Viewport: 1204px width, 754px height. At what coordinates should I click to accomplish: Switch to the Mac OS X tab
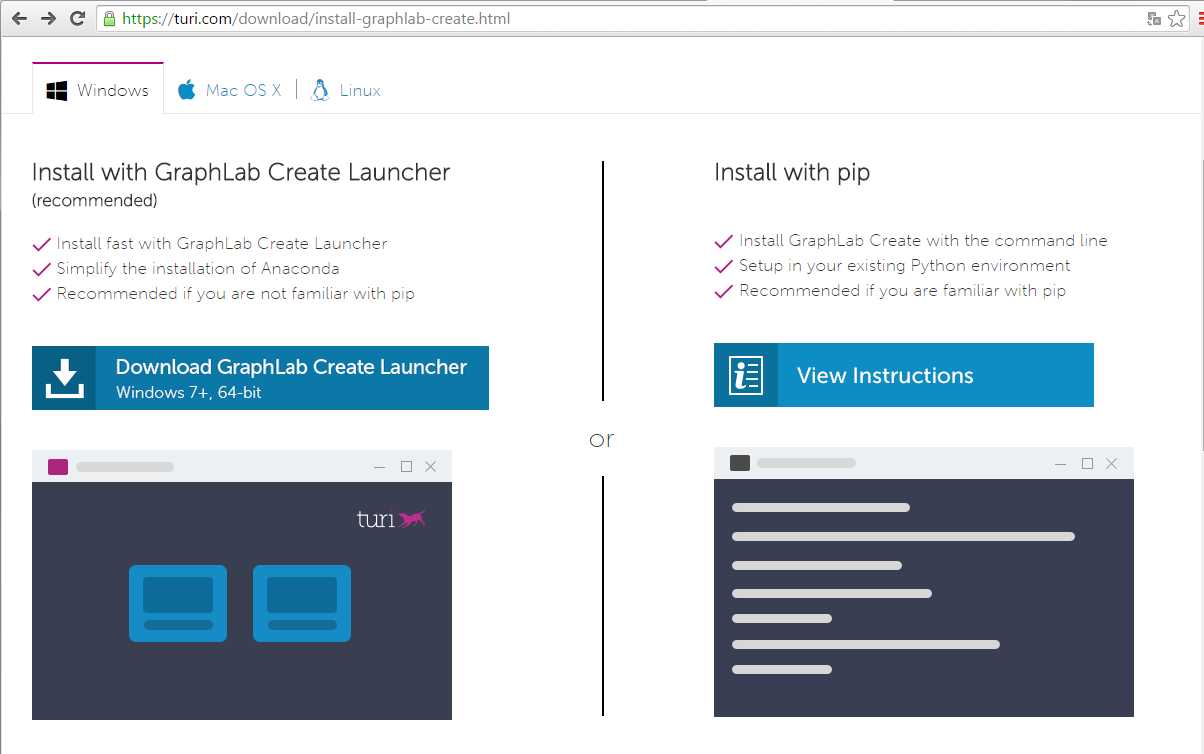(229, 90)
